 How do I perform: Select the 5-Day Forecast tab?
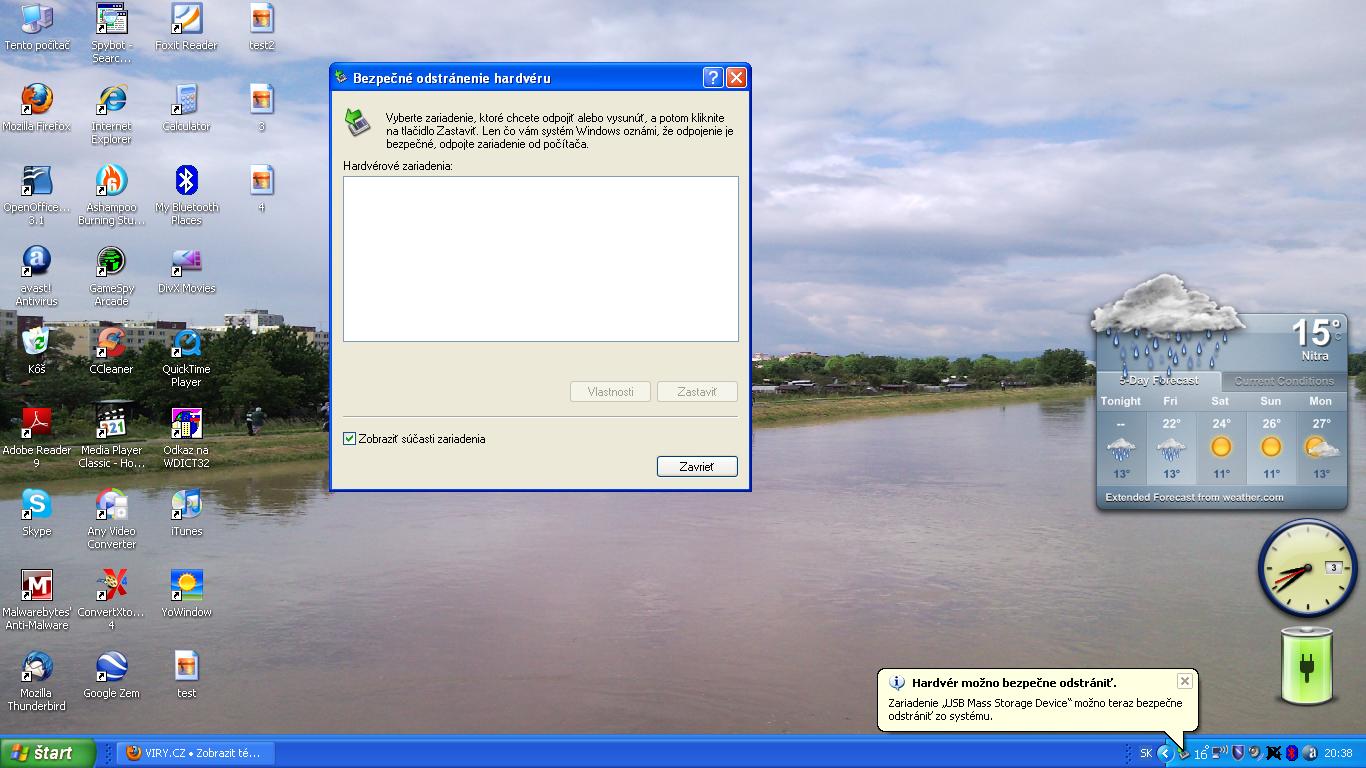[x=1158, y=381]
